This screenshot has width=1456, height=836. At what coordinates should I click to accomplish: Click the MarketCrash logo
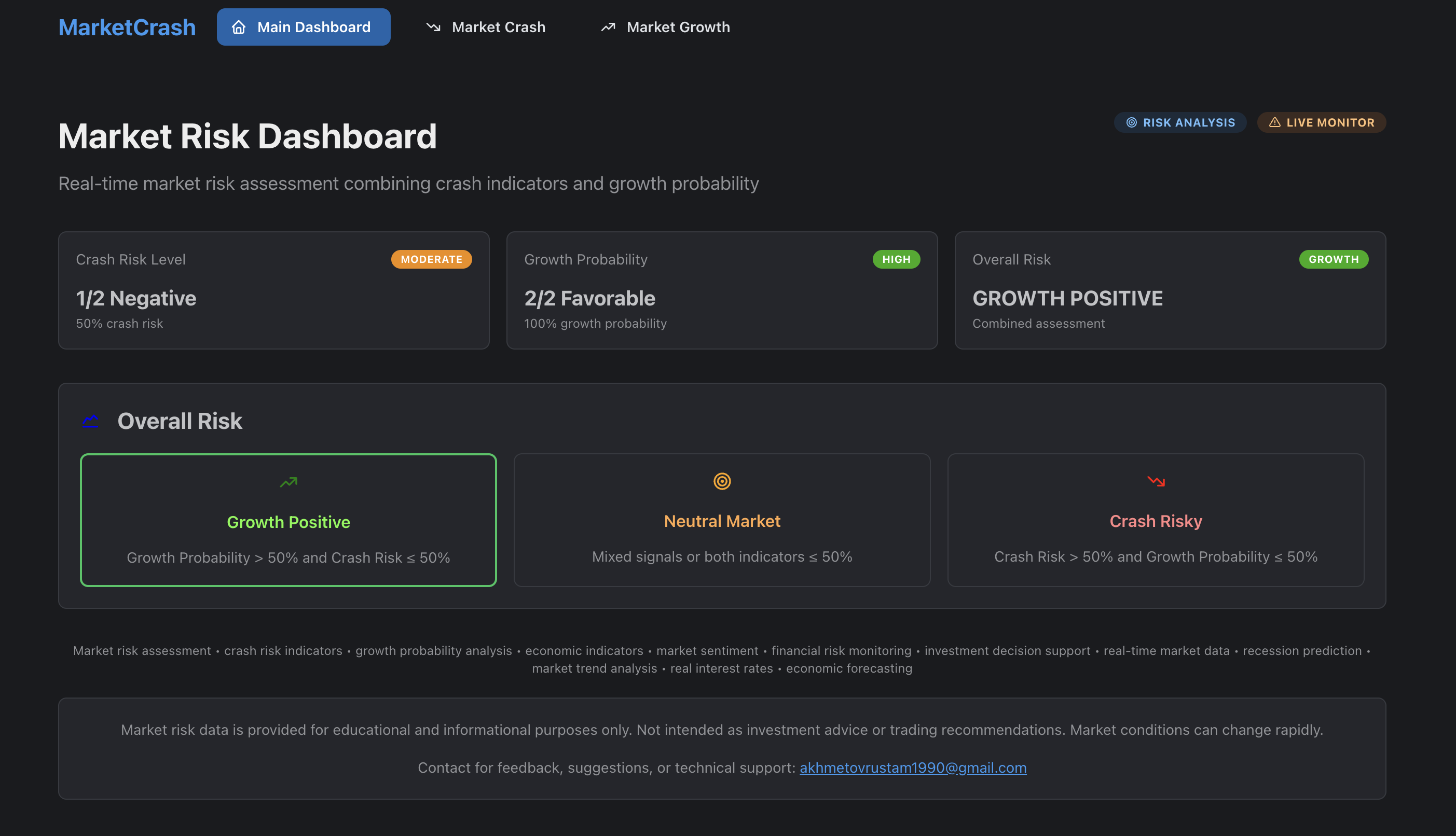pyautogui.click(x=127, y=26)
